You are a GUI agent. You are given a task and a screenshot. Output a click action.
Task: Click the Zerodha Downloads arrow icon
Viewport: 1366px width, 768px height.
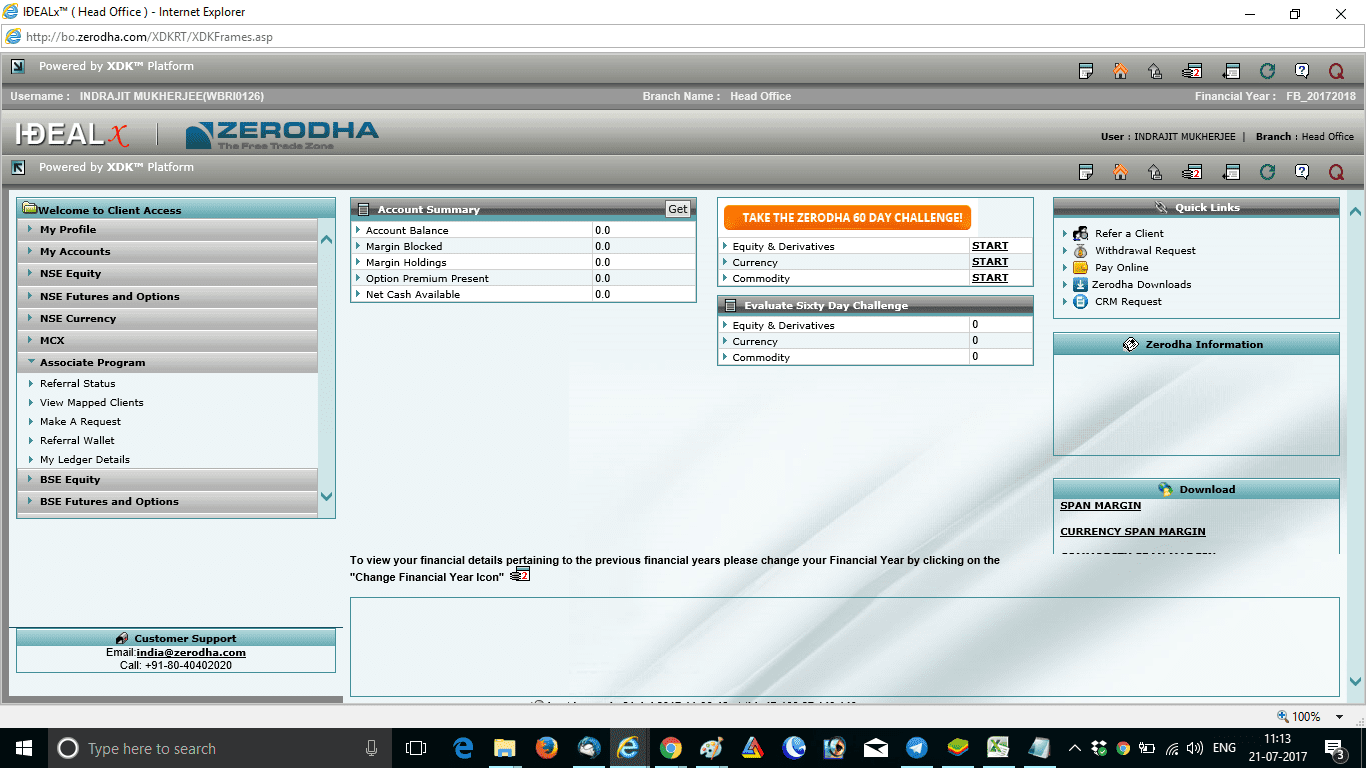pos(1080,284)
